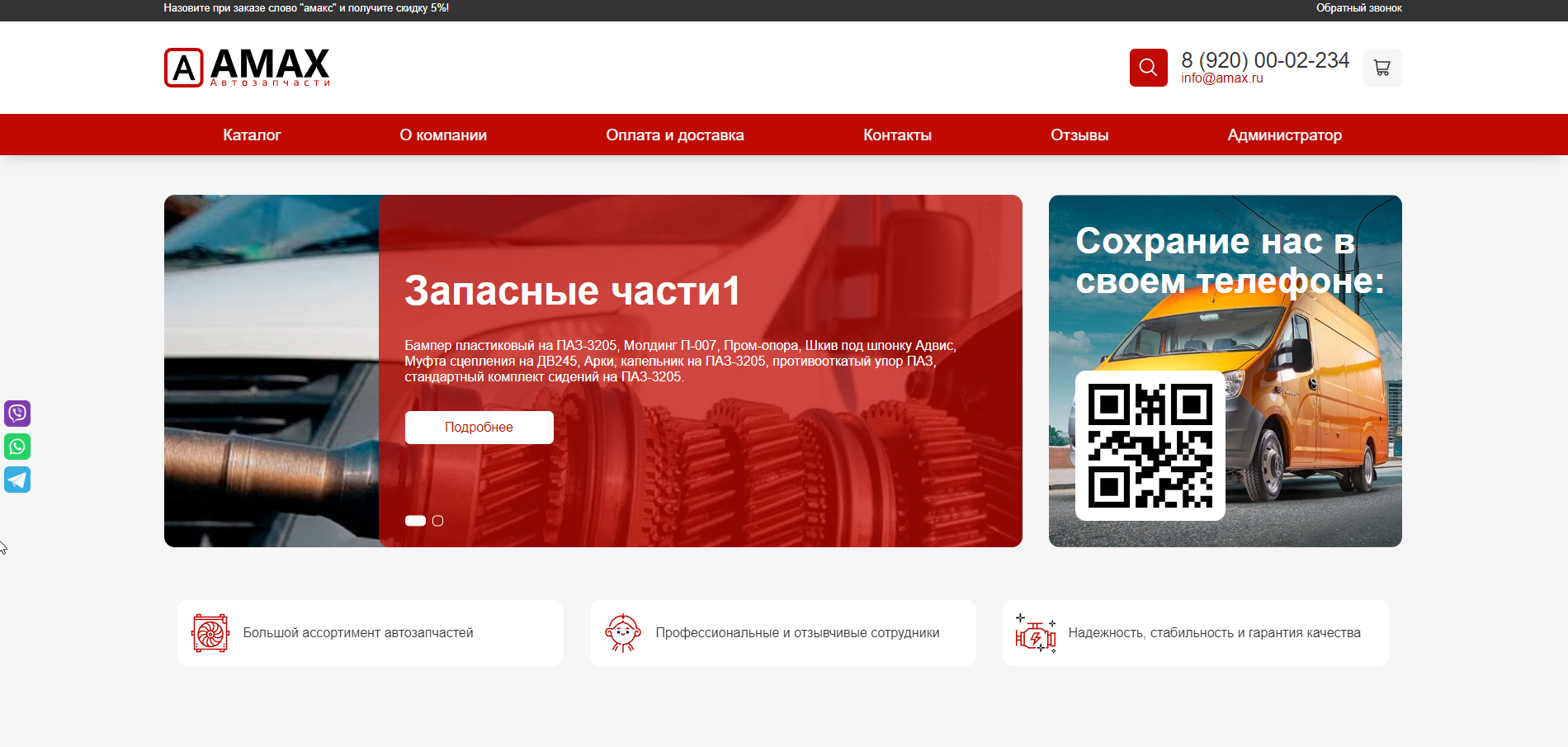Viewport: 1568px width, 747px height.
Task: Click the red search icon button
Action: click(x=1148, y=68)
